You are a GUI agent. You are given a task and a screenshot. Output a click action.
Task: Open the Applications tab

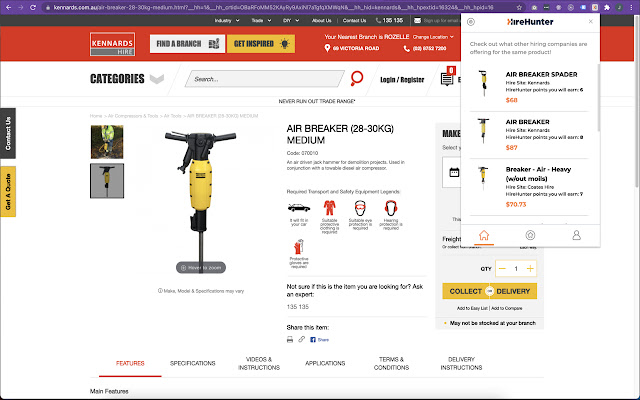[325, 363]
